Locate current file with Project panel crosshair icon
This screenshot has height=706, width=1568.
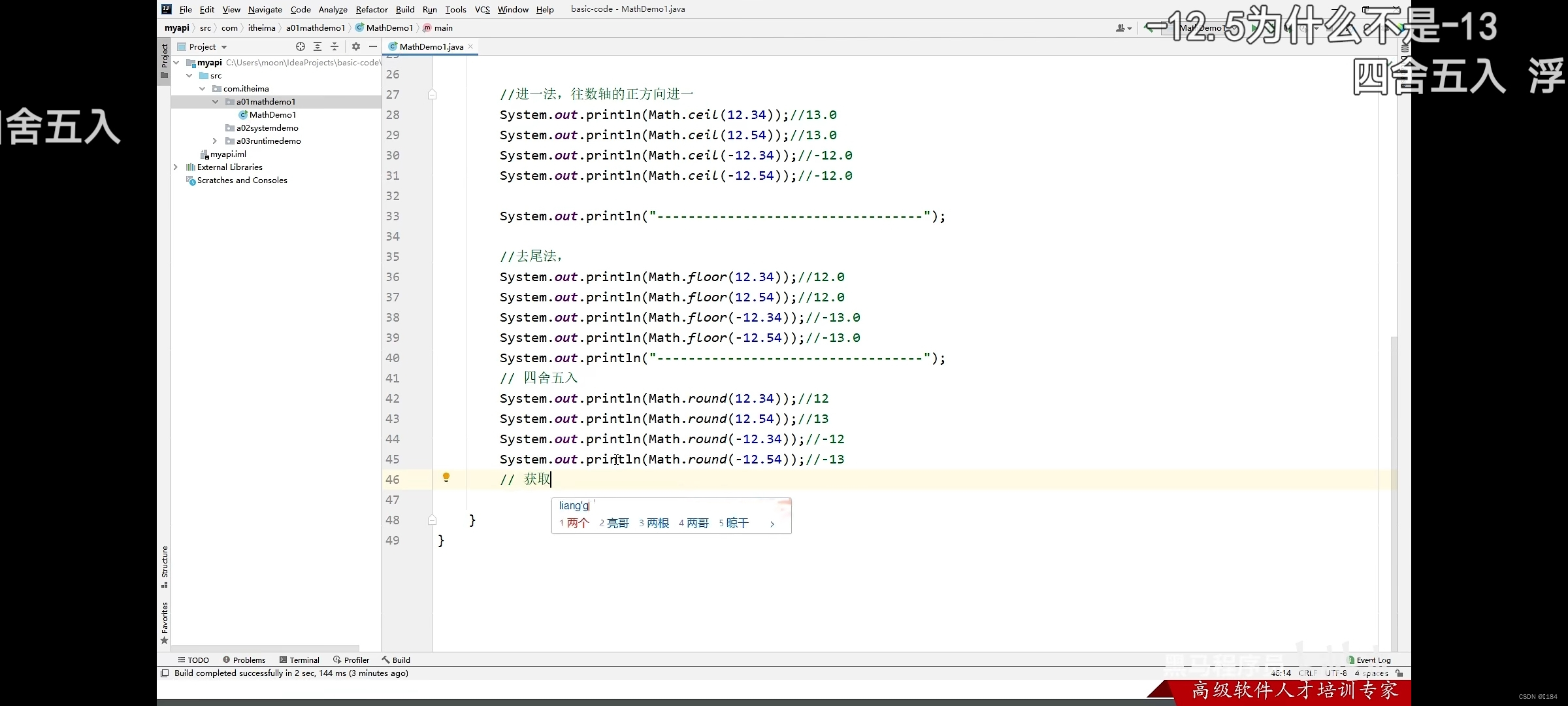point(301,46)
